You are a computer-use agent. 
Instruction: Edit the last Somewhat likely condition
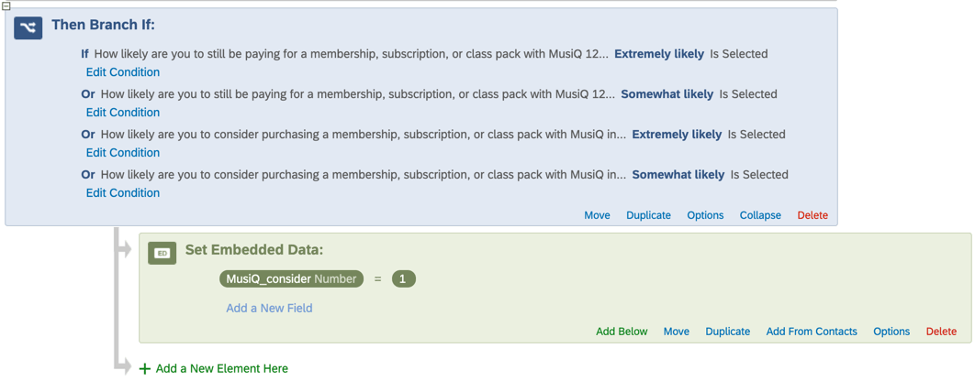coord(122,193)
